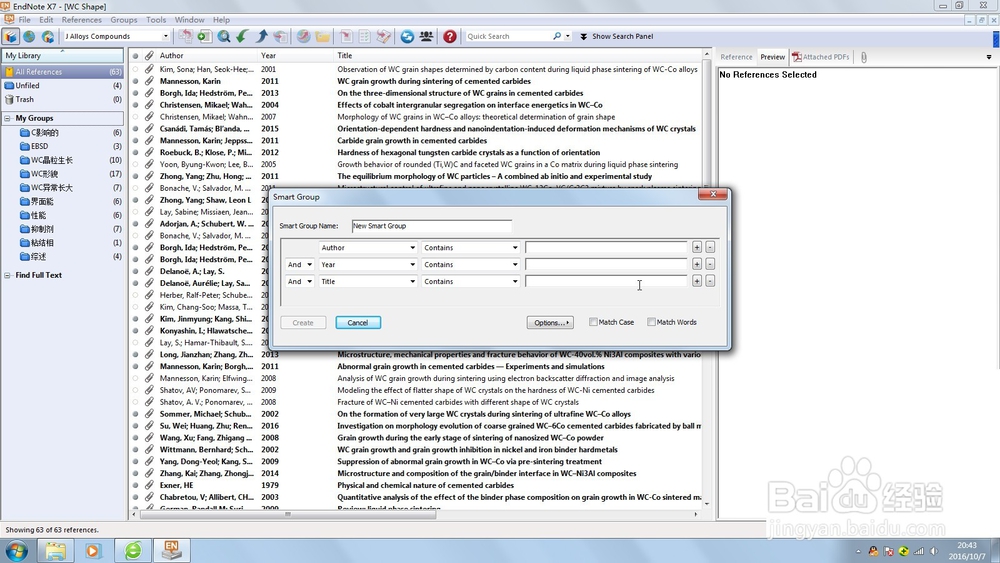
Task: Enable the Match Case checkbox
Action: click(593, 322)
